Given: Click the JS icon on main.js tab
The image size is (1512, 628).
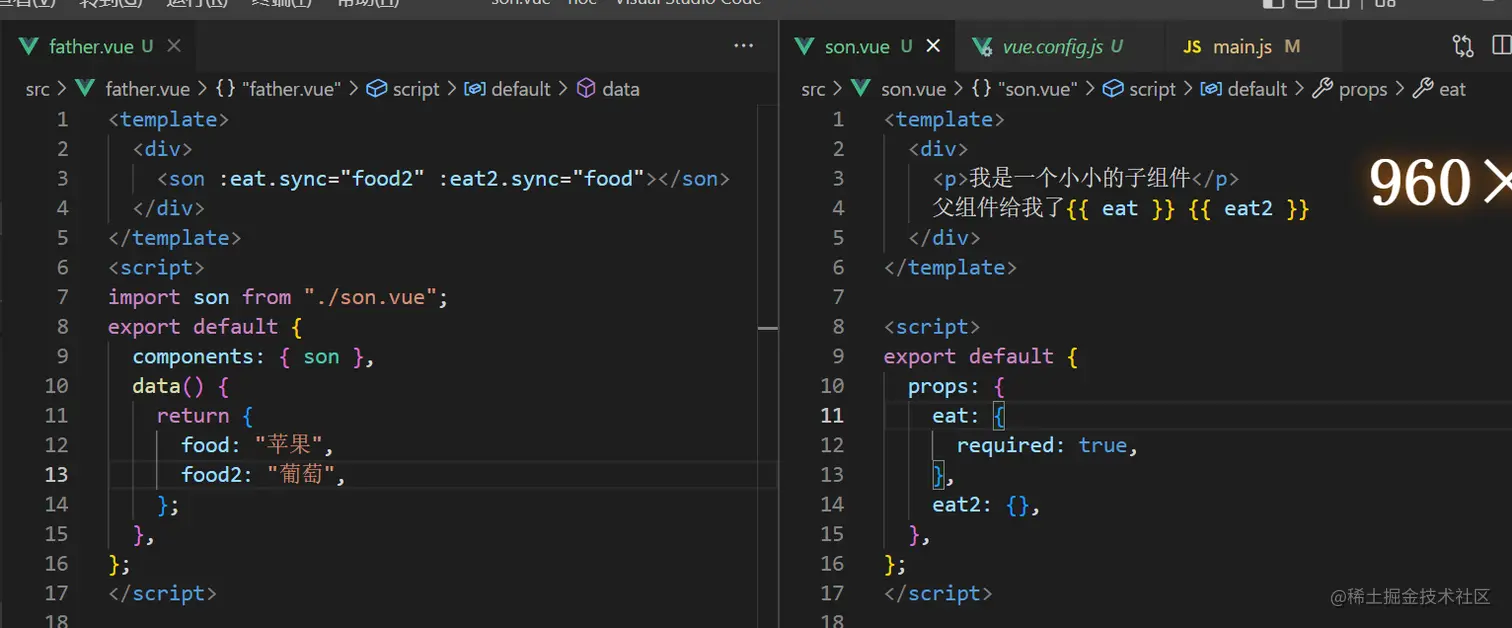Looking at the screenshot, I should pyautogui.click(x=1192, y=47).
